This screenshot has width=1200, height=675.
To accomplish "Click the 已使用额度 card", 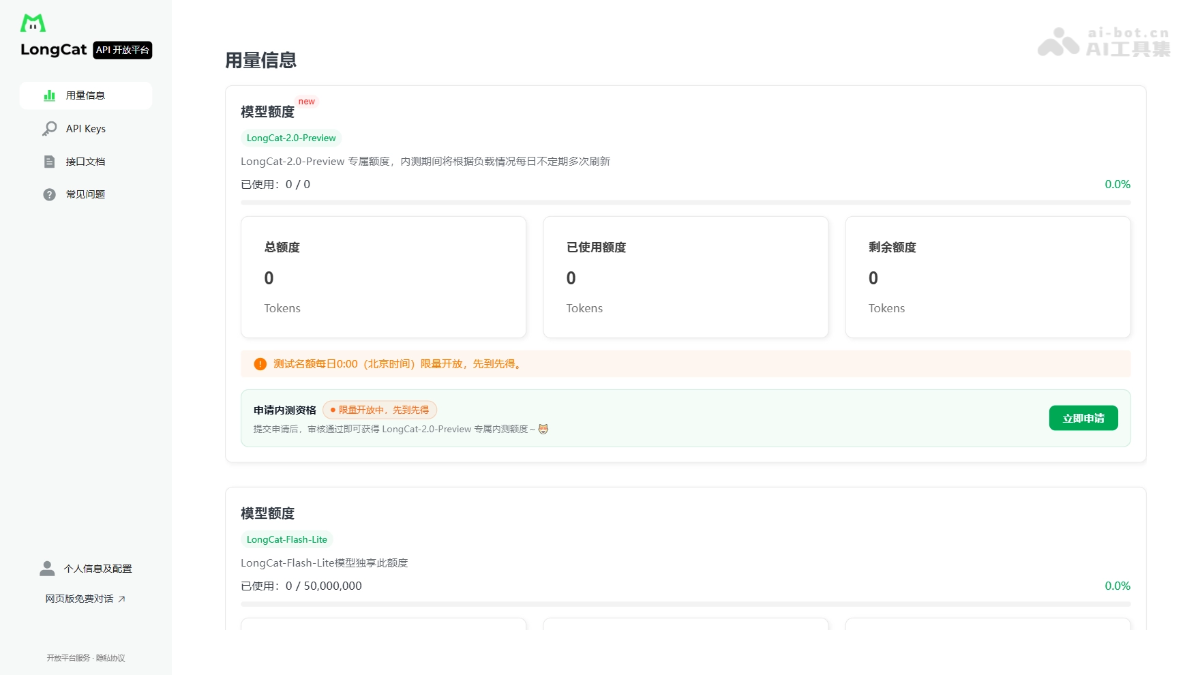I will point(686,277).
